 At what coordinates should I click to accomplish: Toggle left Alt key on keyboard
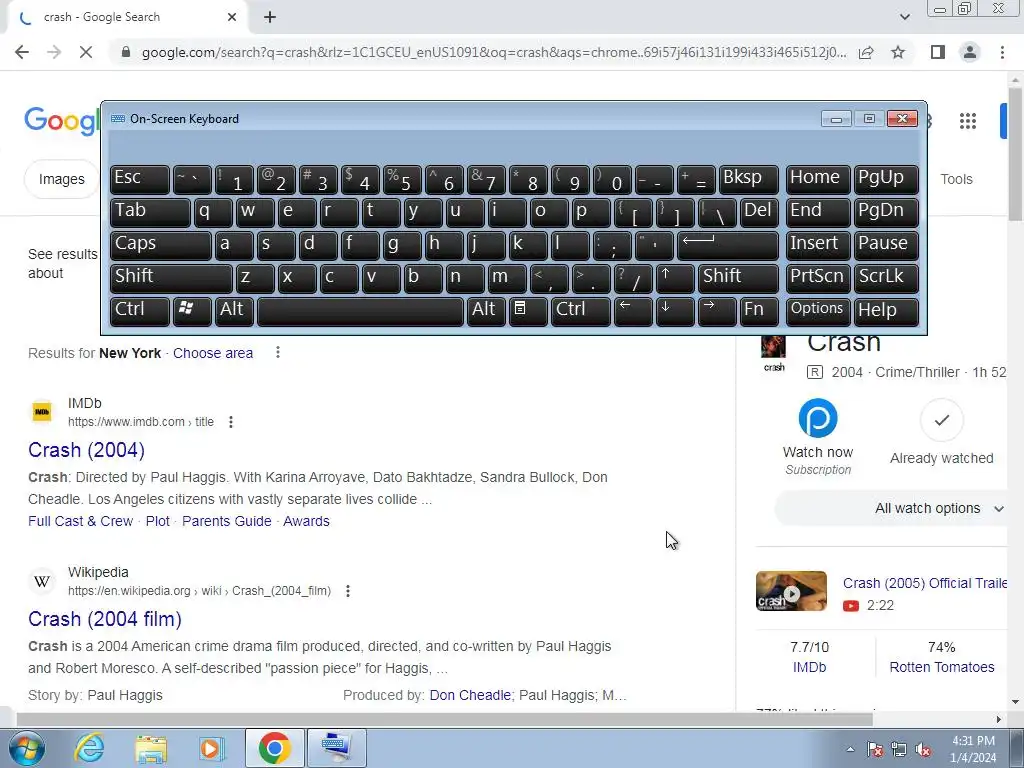234,310
